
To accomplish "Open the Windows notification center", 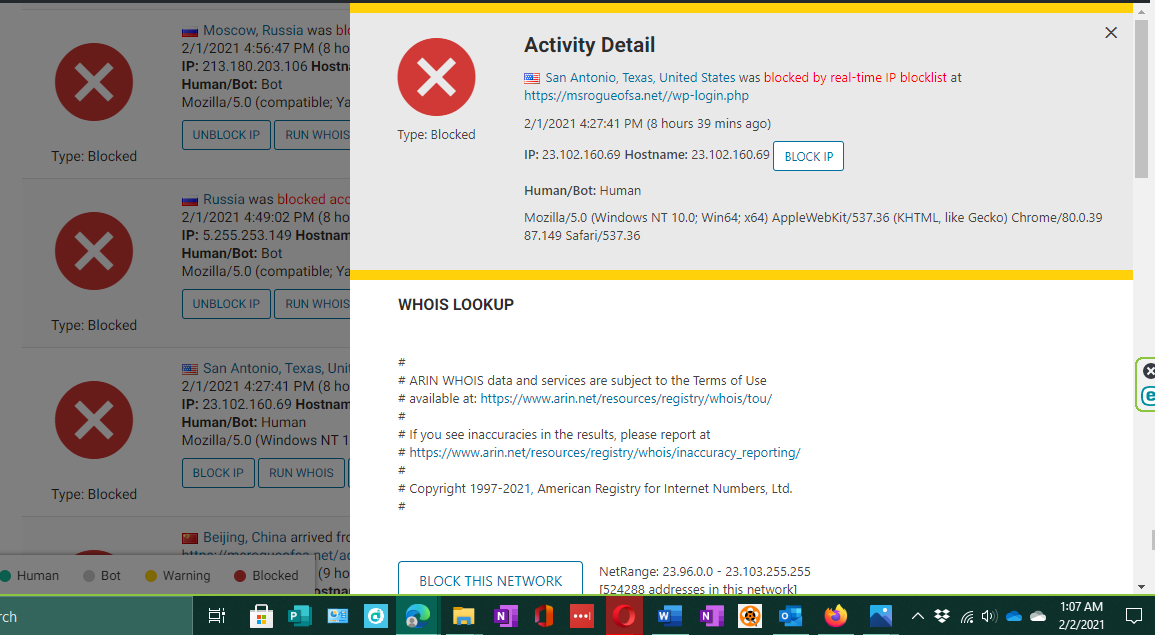I will pos(1133,616).
